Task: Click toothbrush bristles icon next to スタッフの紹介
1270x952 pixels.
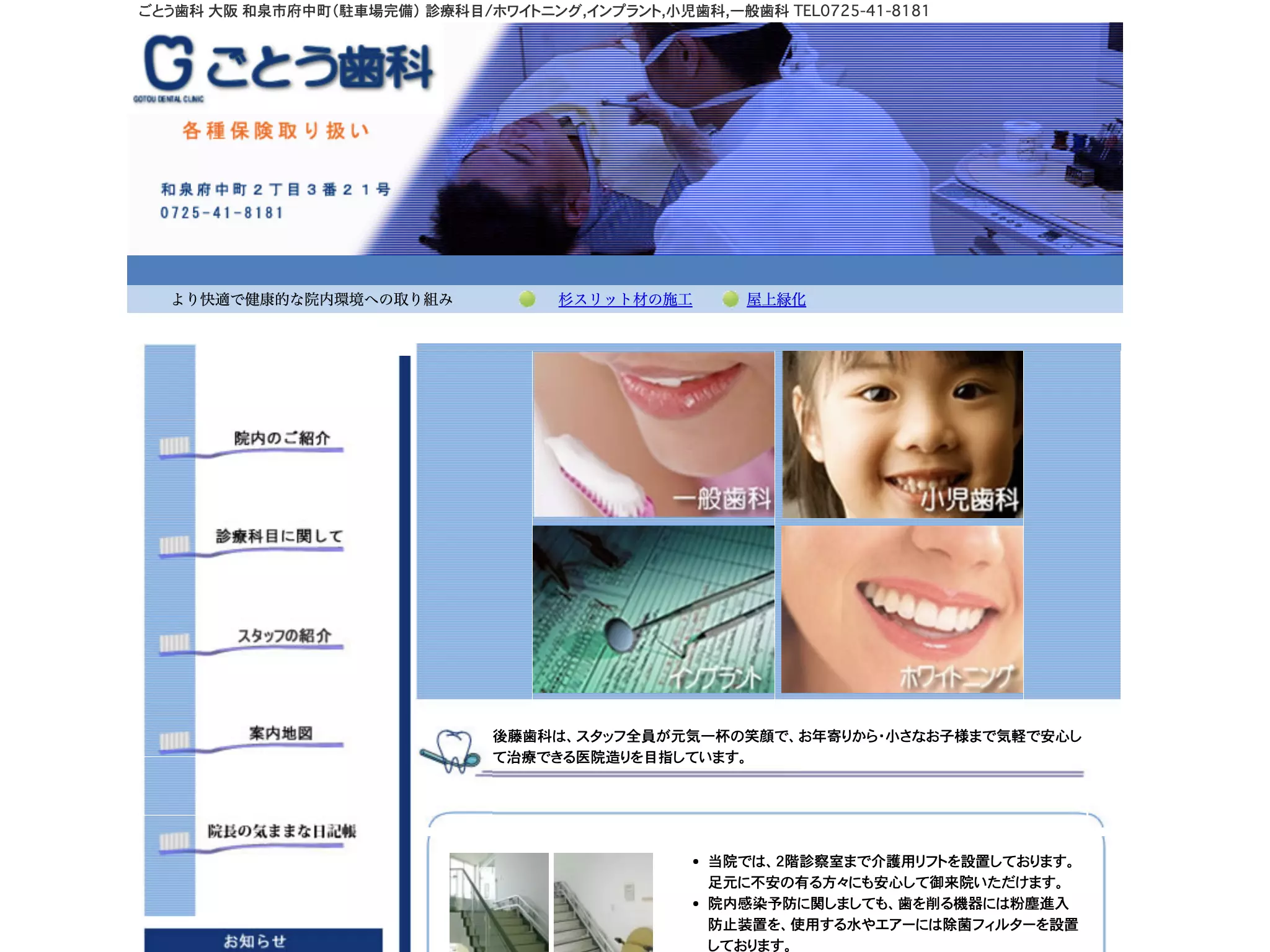Action: tap(174, 643)
